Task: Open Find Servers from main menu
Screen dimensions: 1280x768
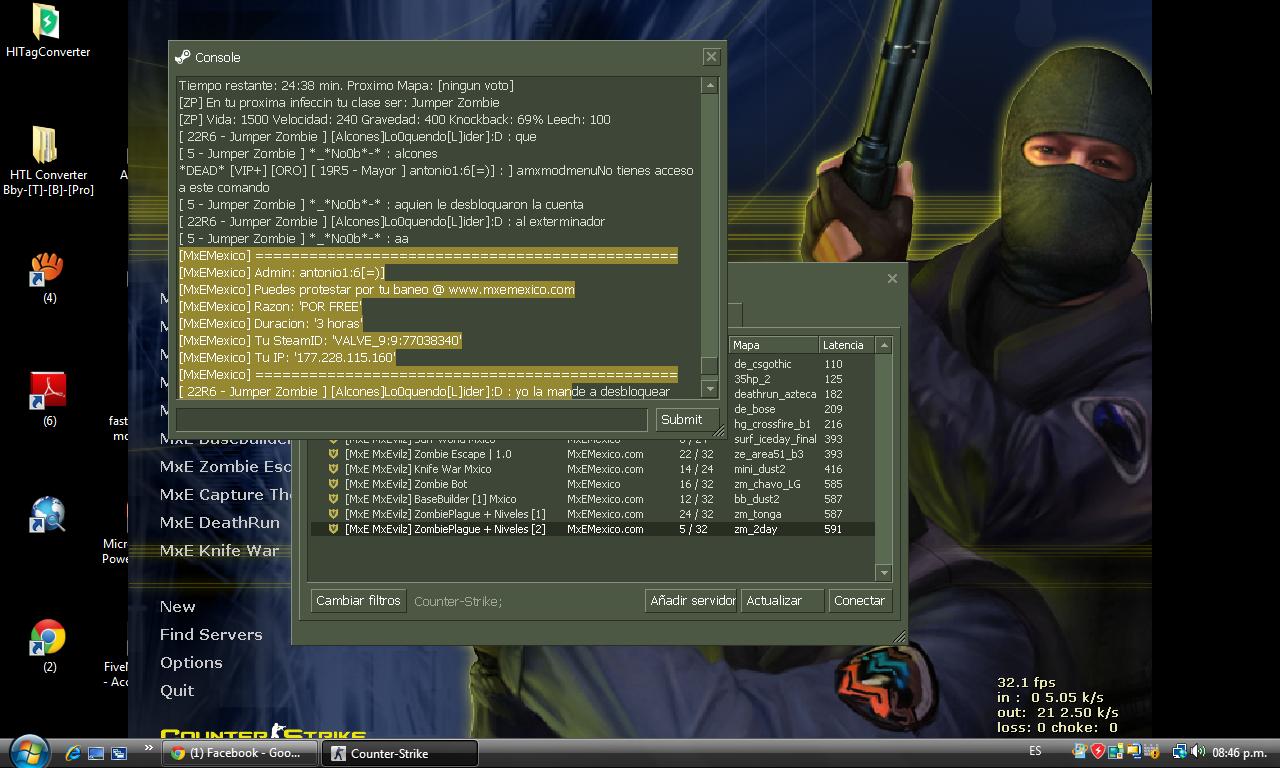Action: [211, 634]
